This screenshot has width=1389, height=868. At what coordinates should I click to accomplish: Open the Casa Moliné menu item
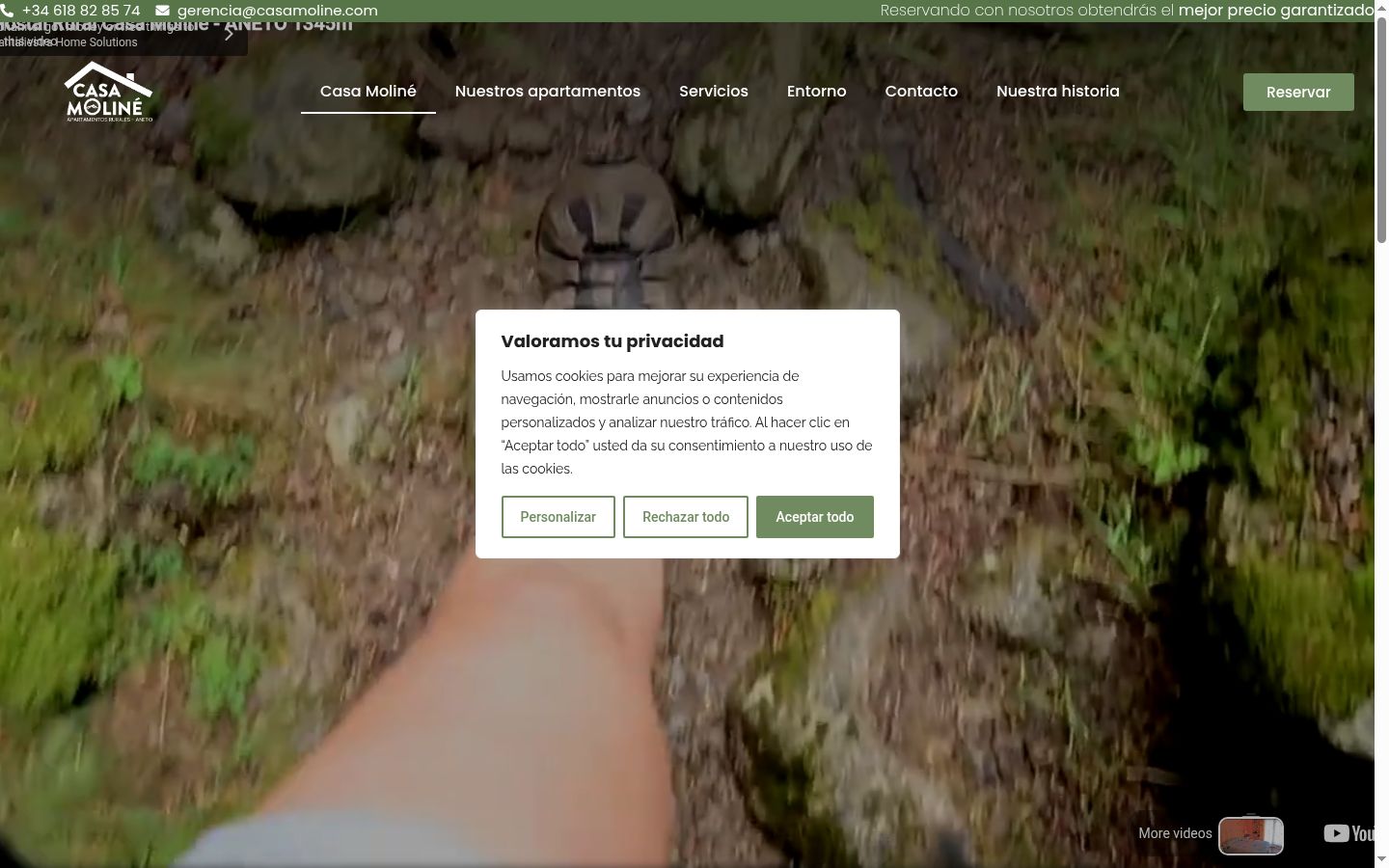pyautogui.click(x=368, y=92)
